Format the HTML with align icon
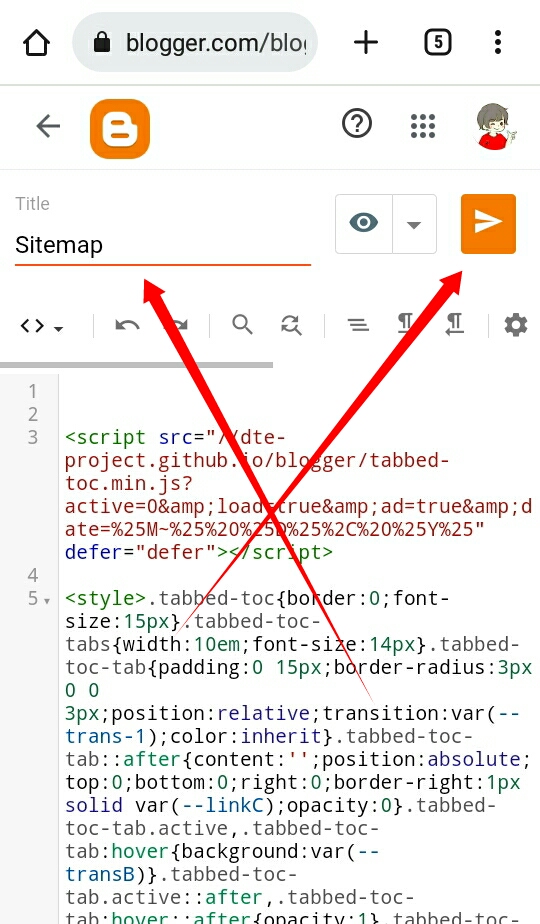 click(x=358, y=325)
